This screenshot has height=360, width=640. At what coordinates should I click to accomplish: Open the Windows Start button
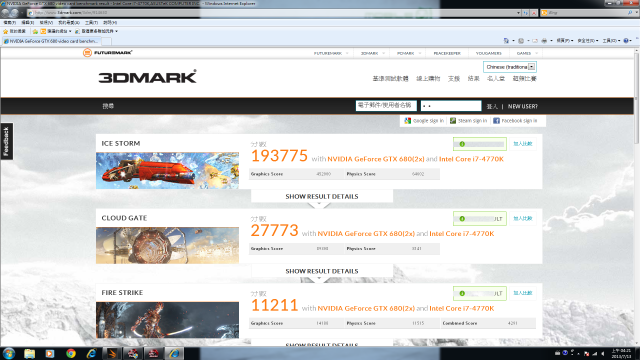click(x=9, y=353)
